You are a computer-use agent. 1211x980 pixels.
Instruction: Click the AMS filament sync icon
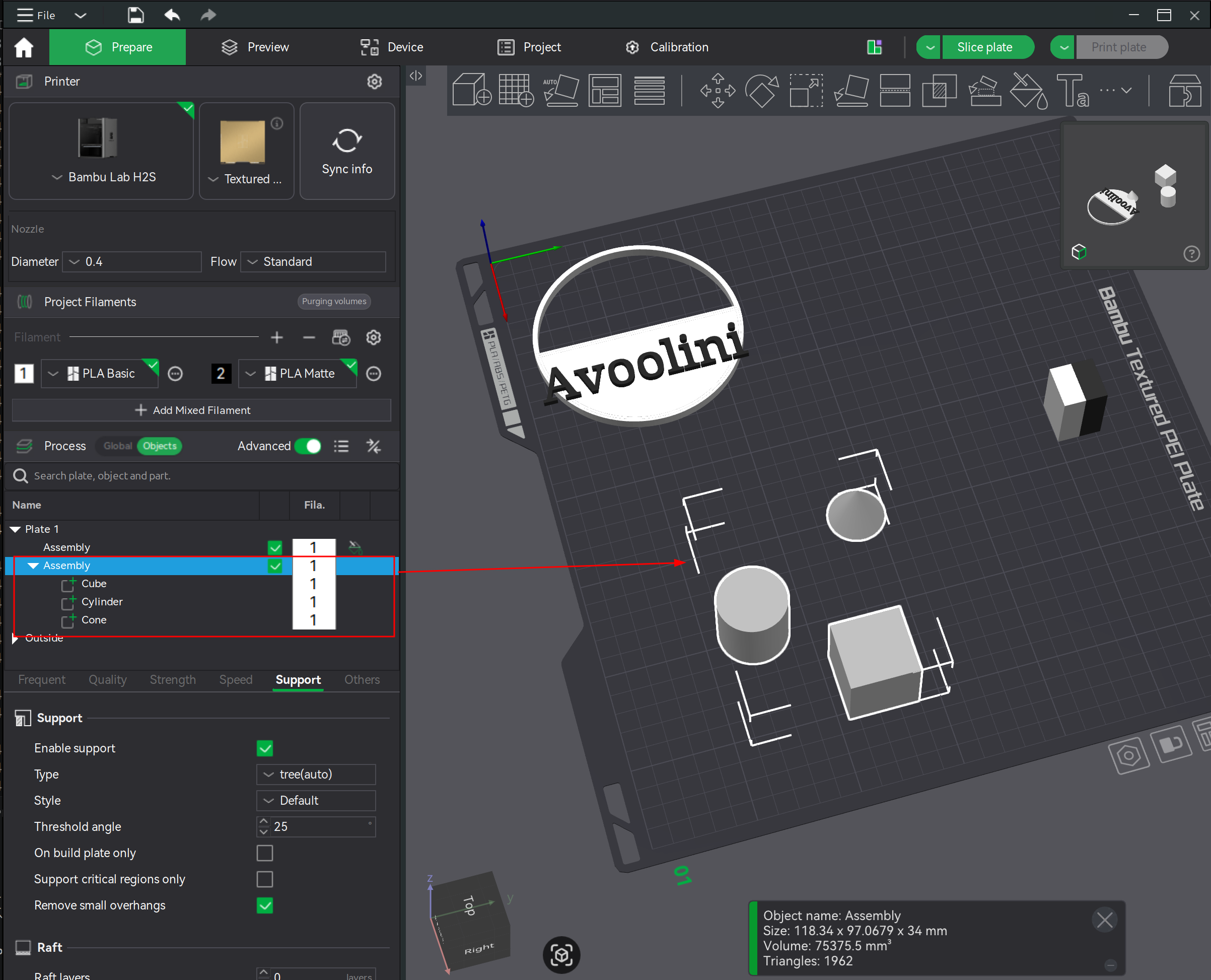pos(341,337)
